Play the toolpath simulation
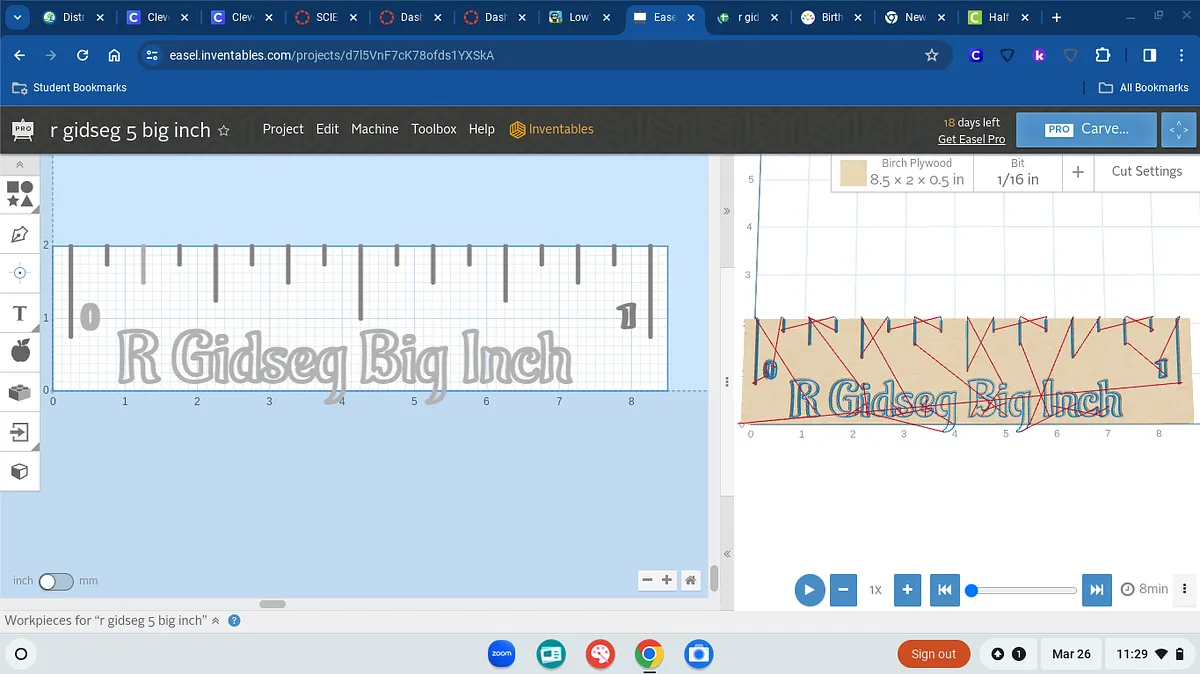This screenshot has width=1200, height=674. click(x=809, y=589)
